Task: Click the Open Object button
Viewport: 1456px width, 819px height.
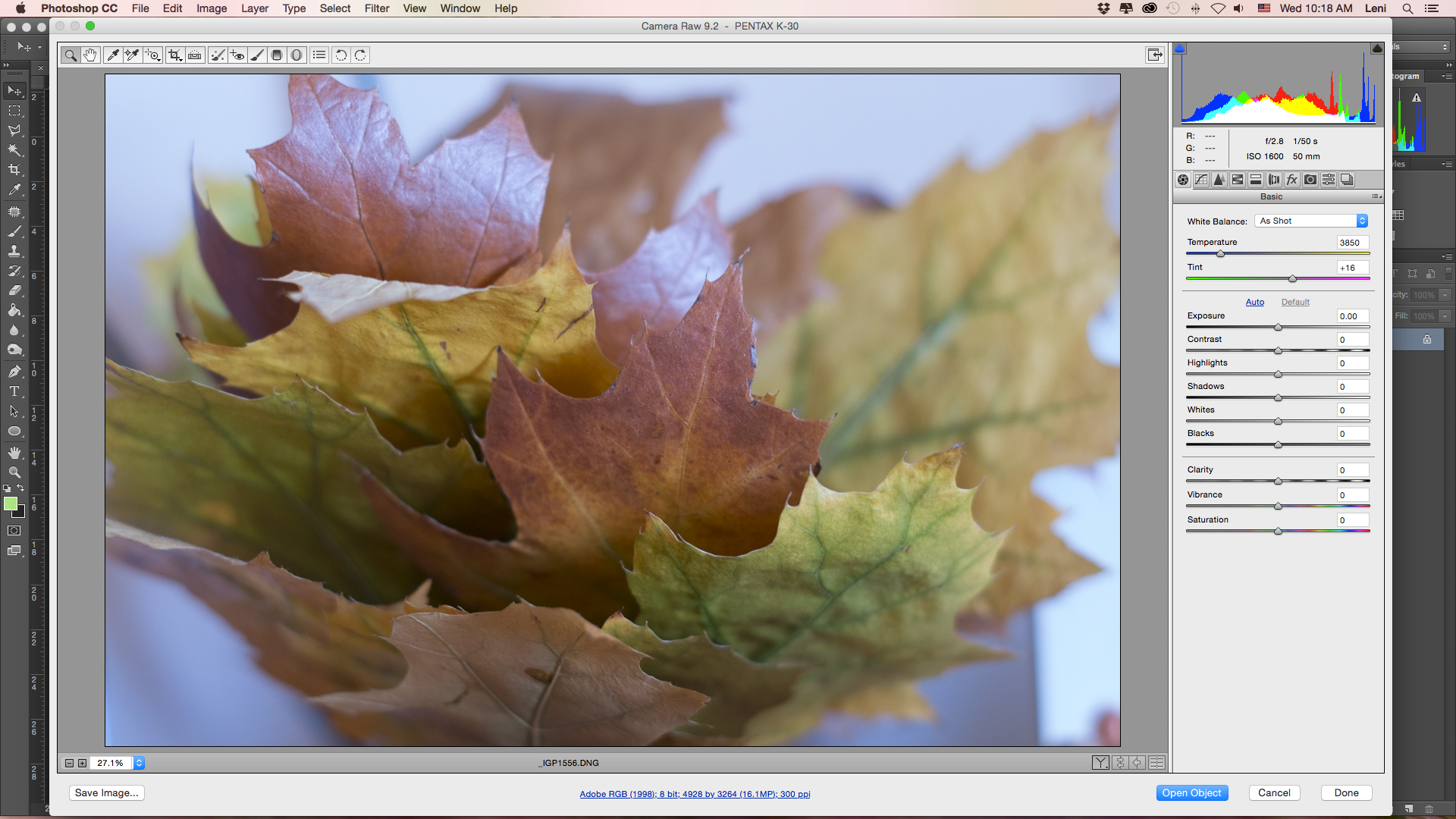Action: coord(1191,792)
